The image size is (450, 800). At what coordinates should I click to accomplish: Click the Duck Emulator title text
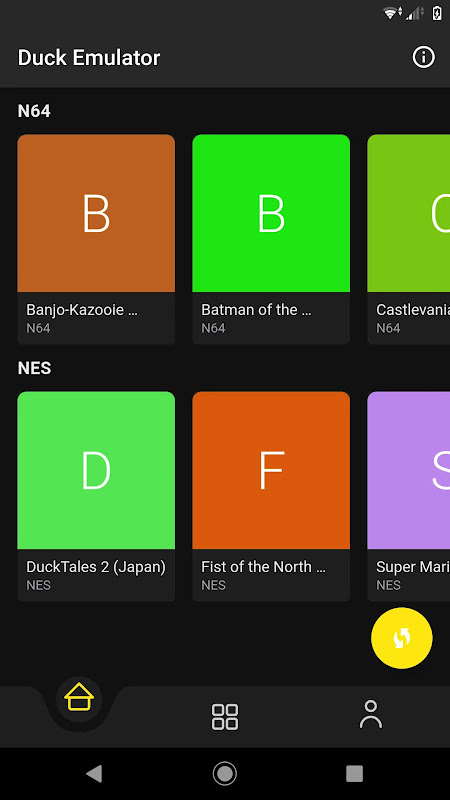tap(89, 58)
